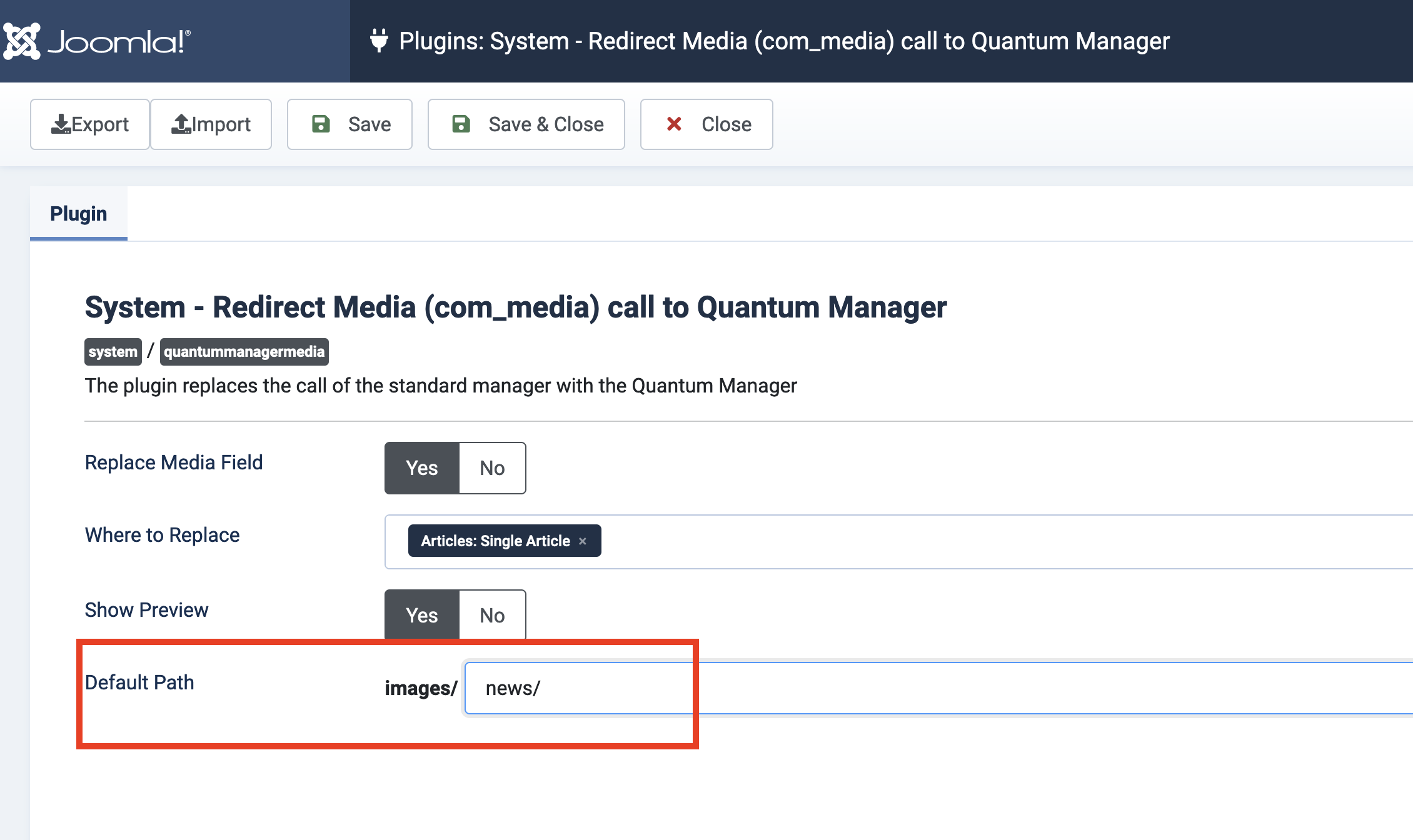Click the Joomla logo icon
Image resolution: width=1413 pixels, height=840 pixels.
22,41
